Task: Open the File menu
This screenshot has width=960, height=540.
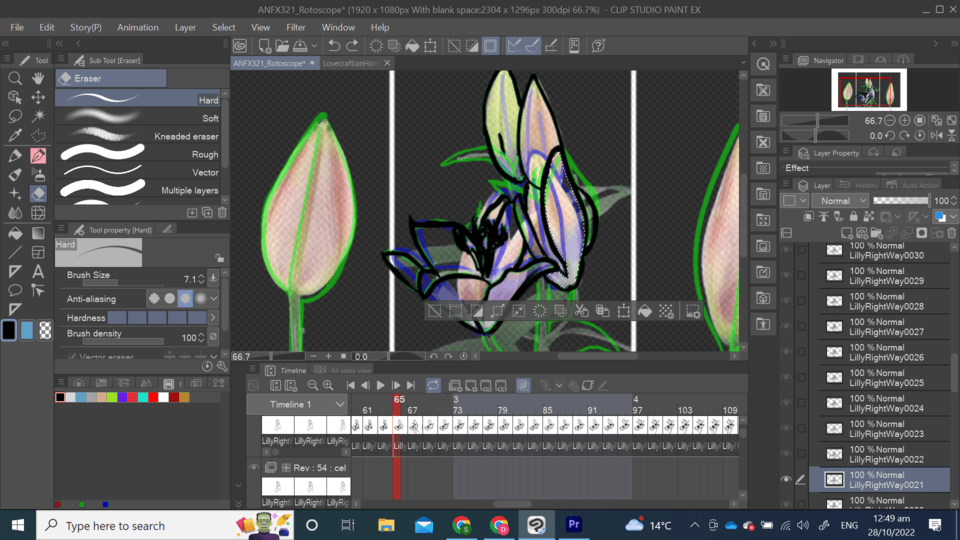Action: point(17,28)
